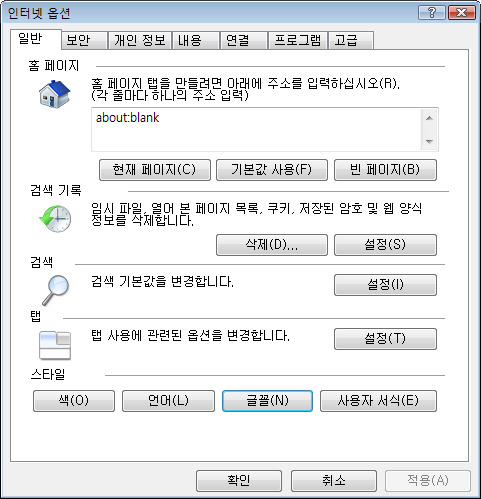Click the help question mark icon
481x499 pixels.
(x=432, y=13)
